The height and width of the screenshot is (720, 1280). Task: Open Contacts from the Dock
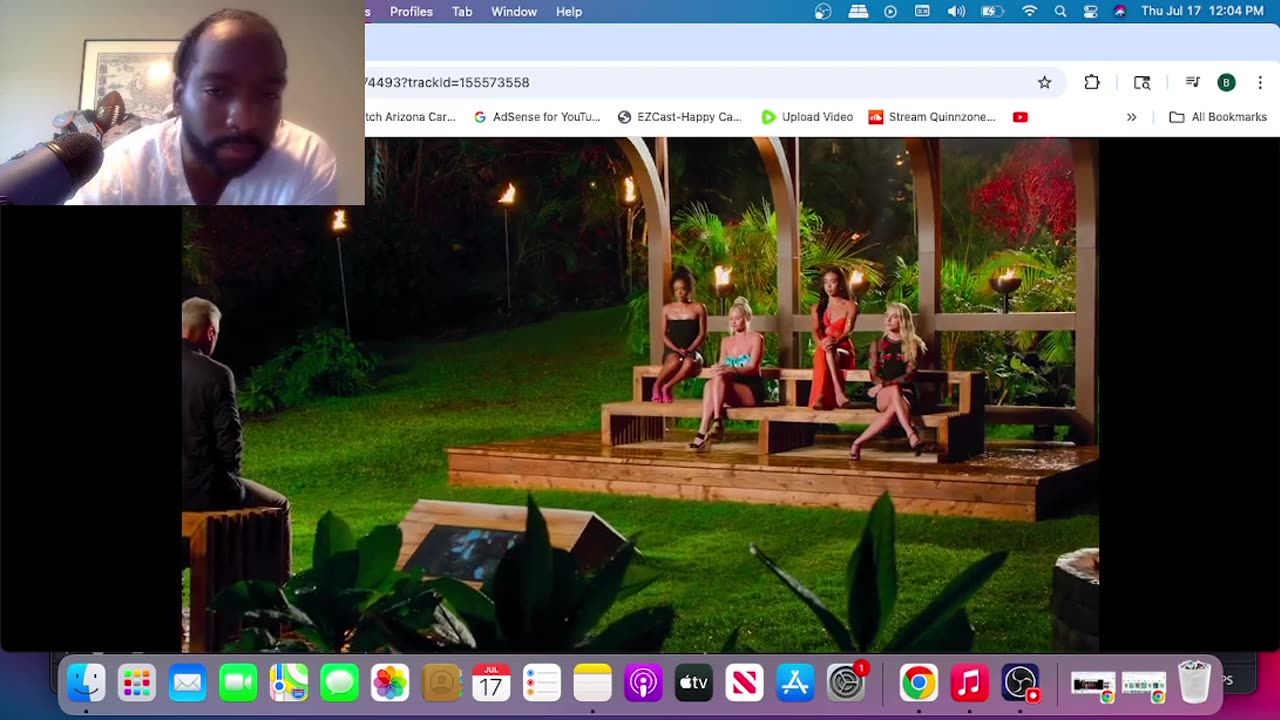click(441, 684)
